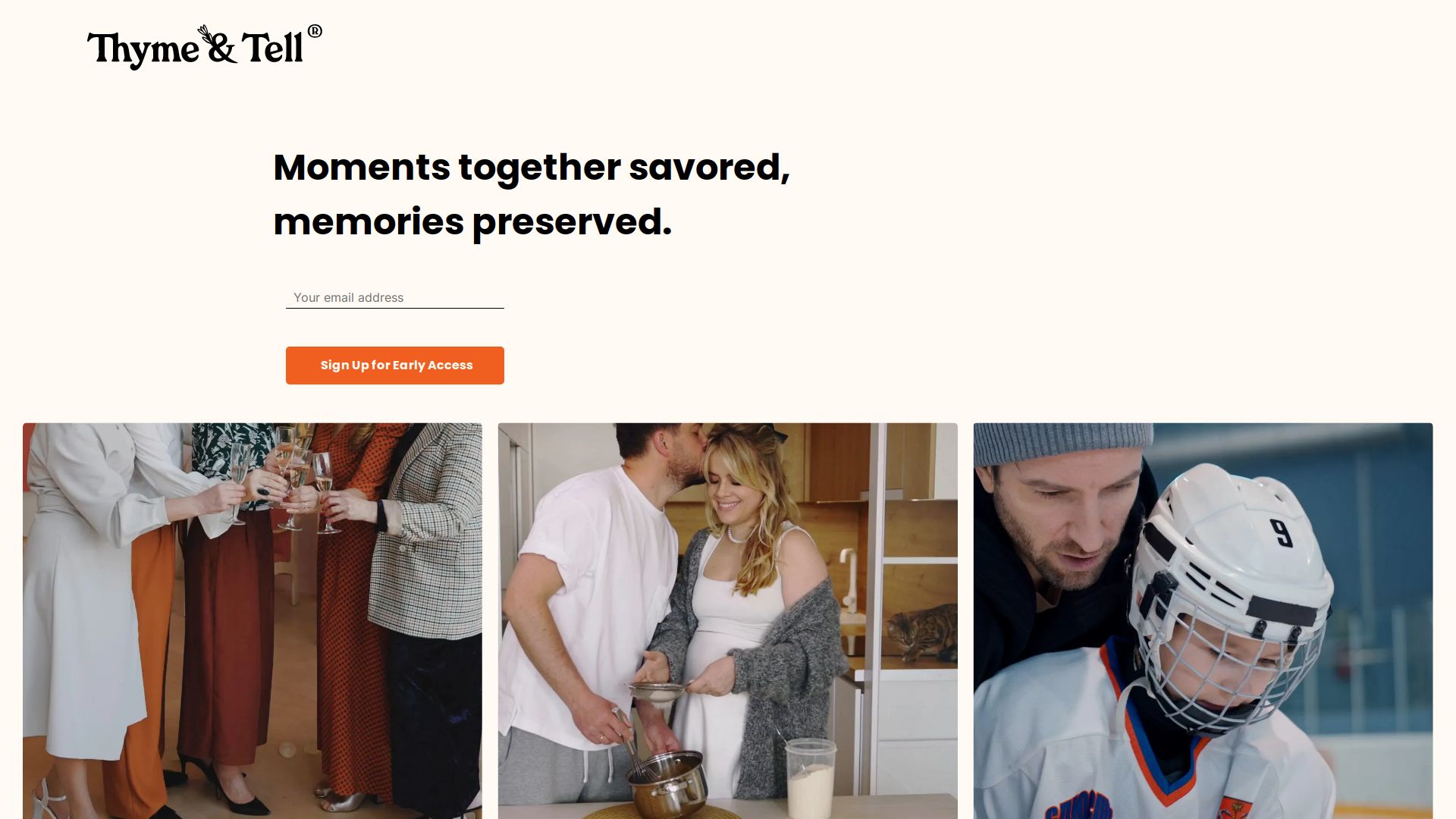Screen dimensions: 1456x819
Task: Click the Thyme & Tell logo
Action: [204, 47]
